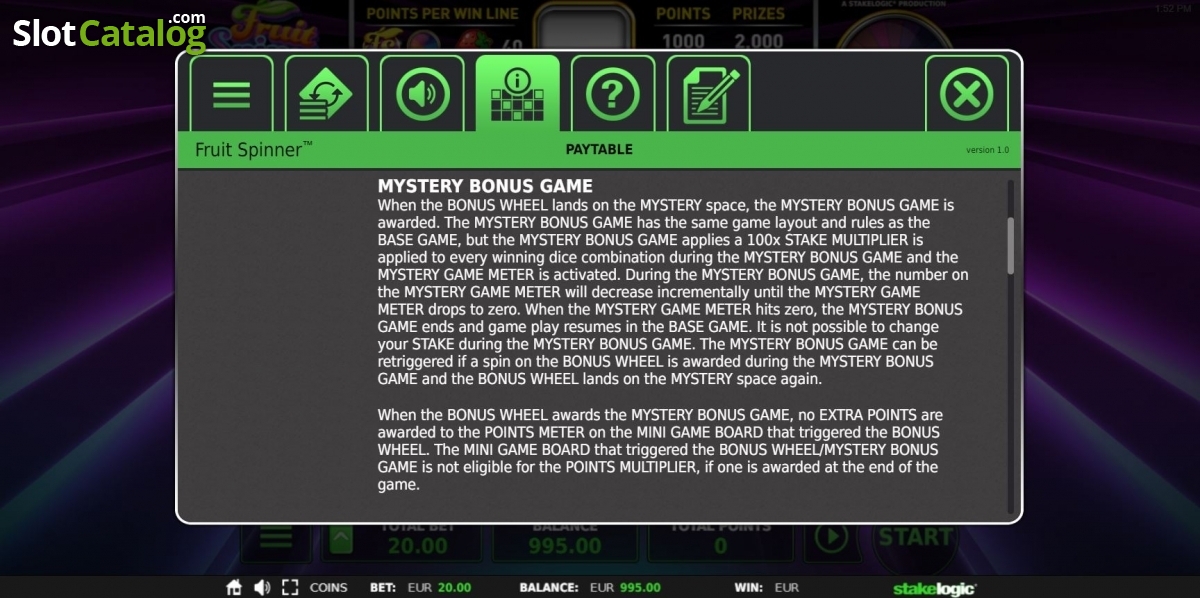
Task: Click the autoplay play icon near START
Action: (x=830, y=538)
